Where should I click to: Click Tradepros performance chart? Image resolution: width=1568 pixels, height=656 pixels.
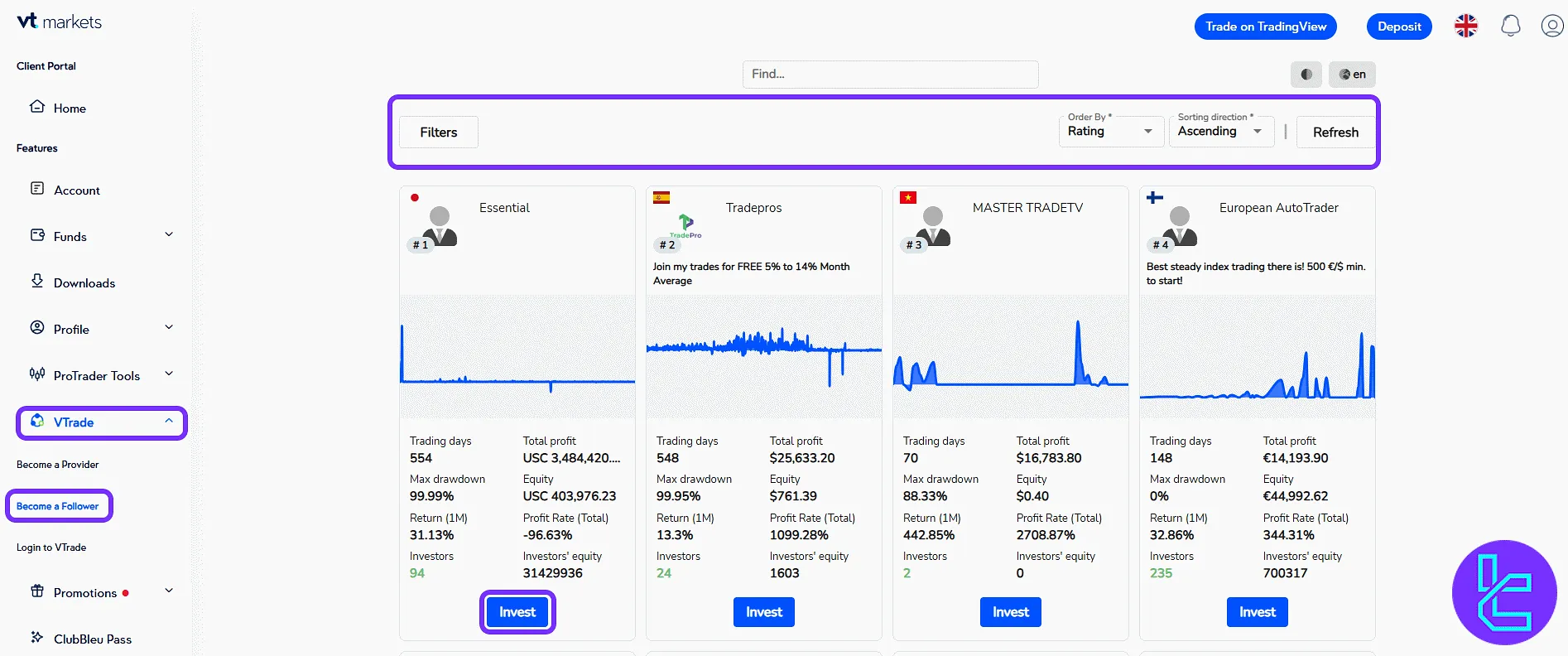764,356
